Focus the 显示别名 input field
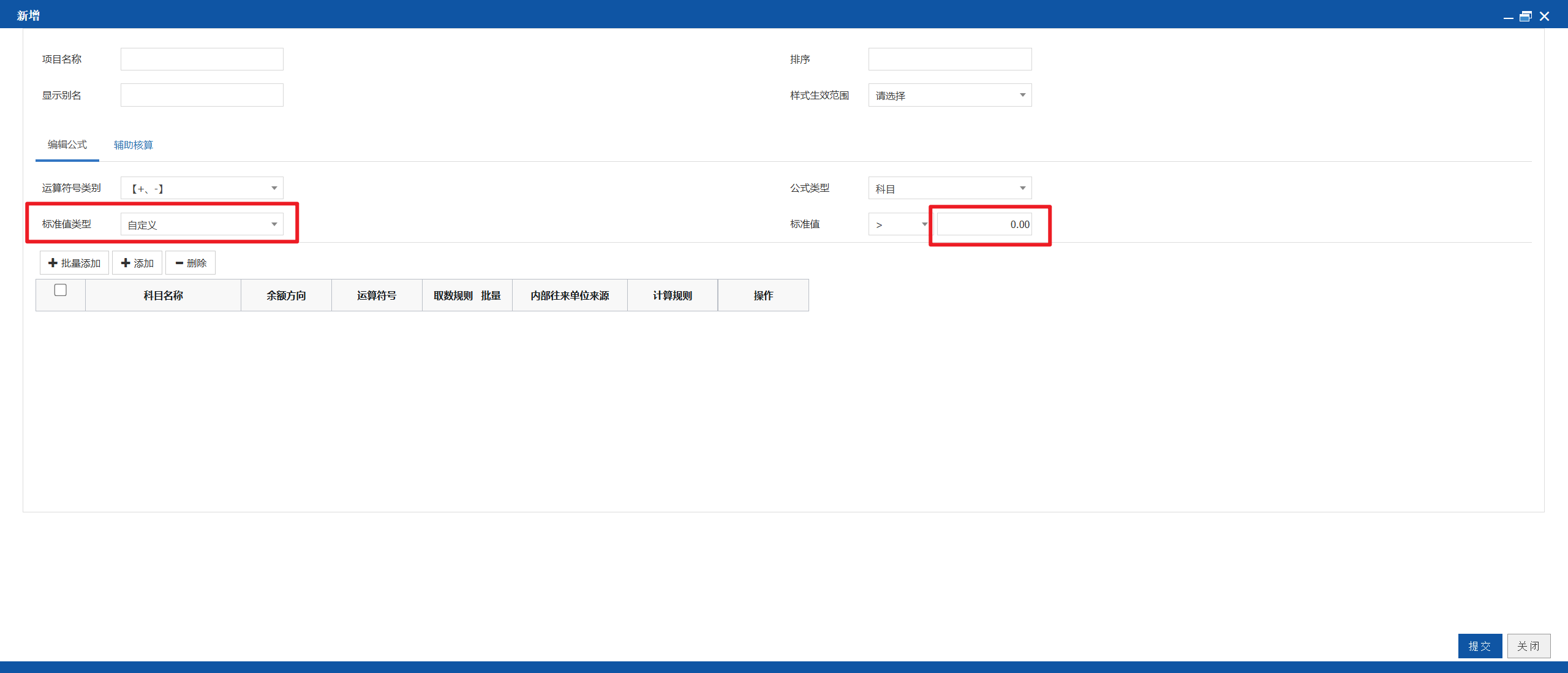Image resolution: width=1568 pixels, height=673 pixels. point(202,95)
